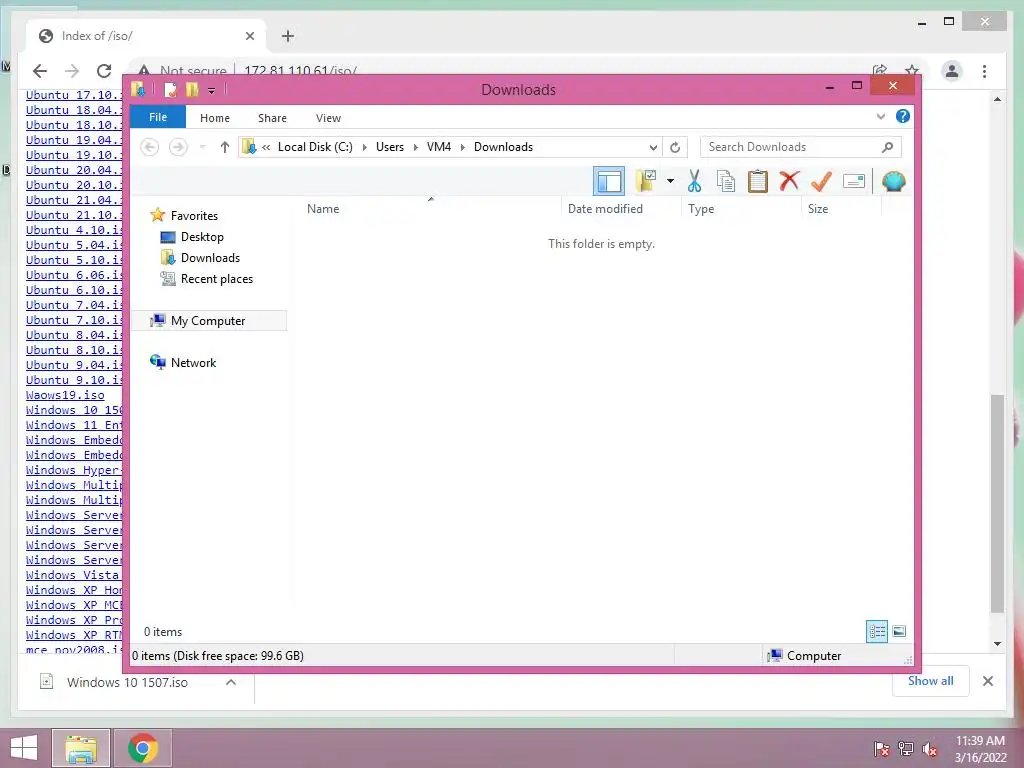
Task: Click the Classic Shell settings icon
Action: coord(893,181)
